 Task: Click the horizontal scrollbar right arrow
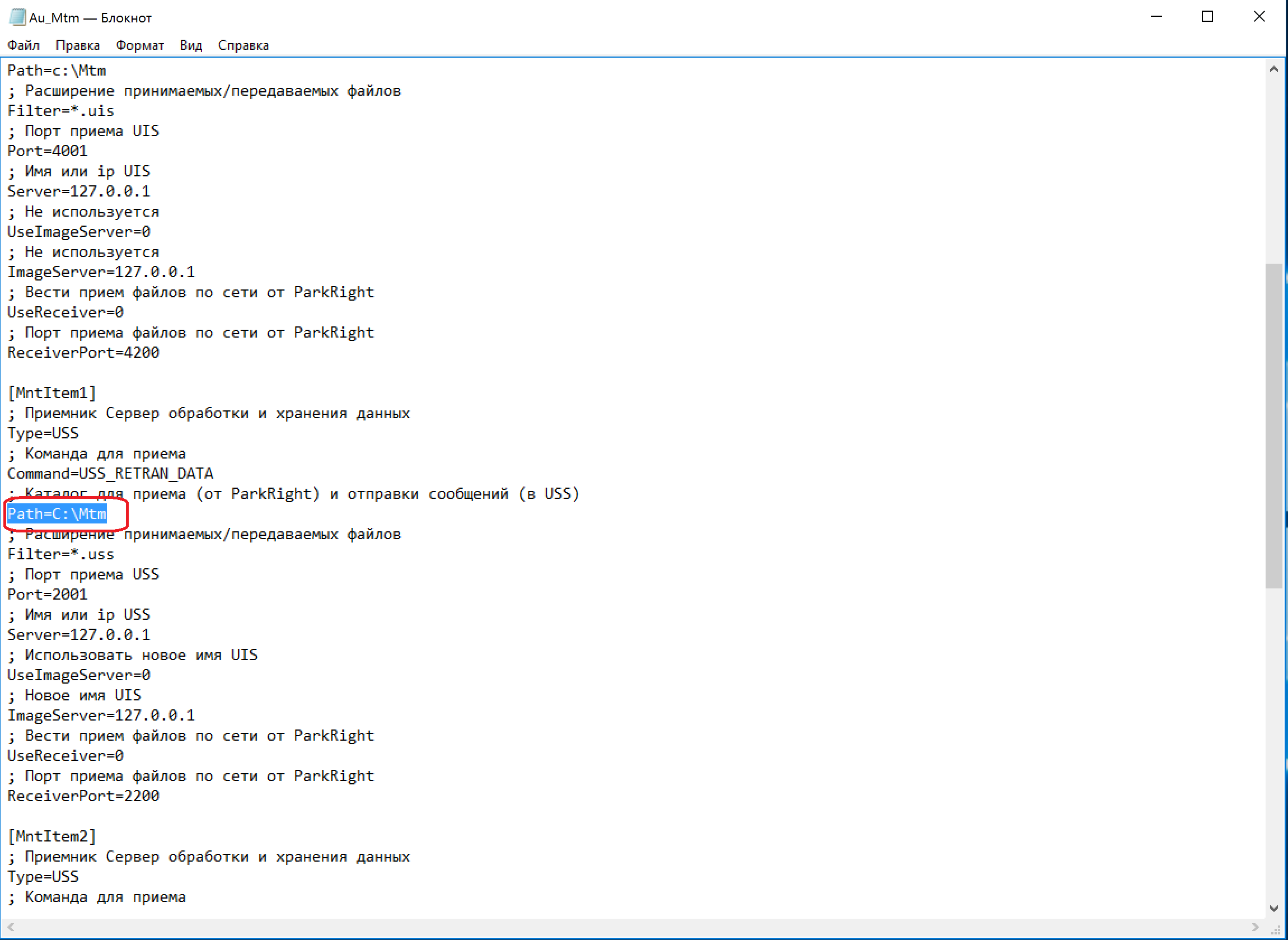(1255, 927)
